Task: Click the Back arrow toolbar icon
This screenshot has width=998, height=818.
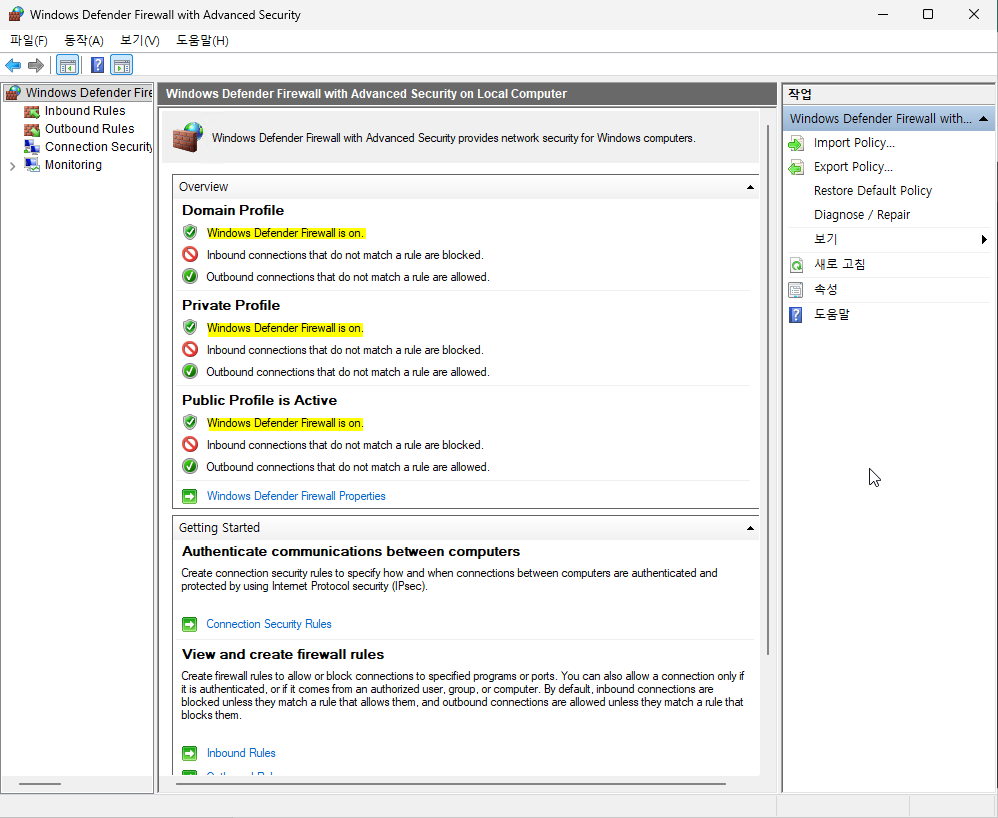Action: point(13,65)
